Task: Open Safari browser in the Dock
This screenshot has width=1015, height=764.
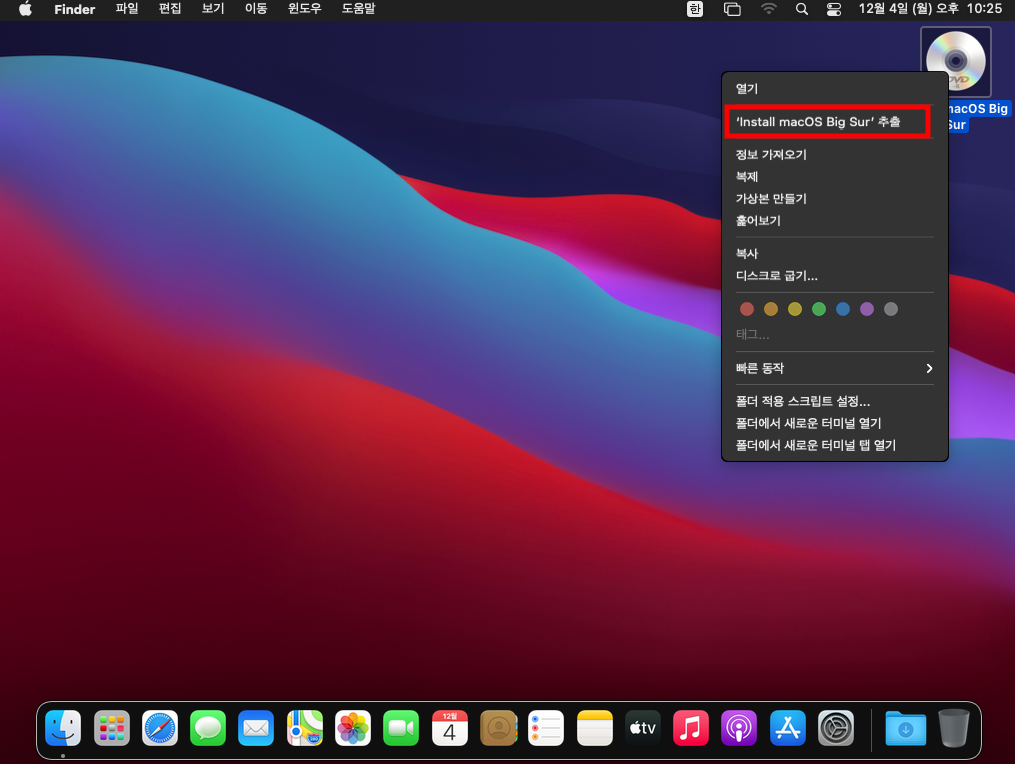Action: point(160,728)
